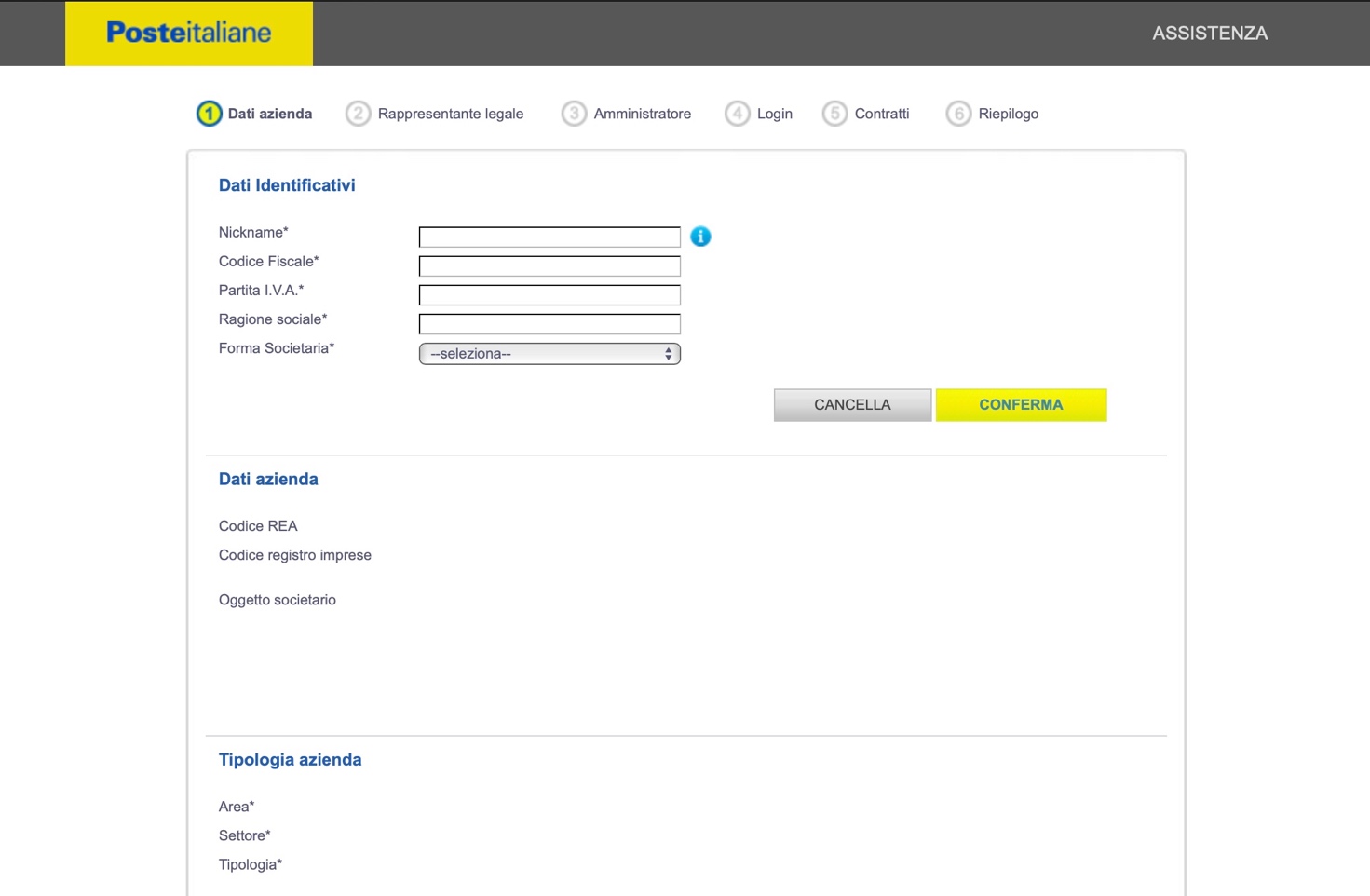This screenshot has height=896, width=1370.
Task: Click the Tipologia* label
Action: click(x=251, y=864)
